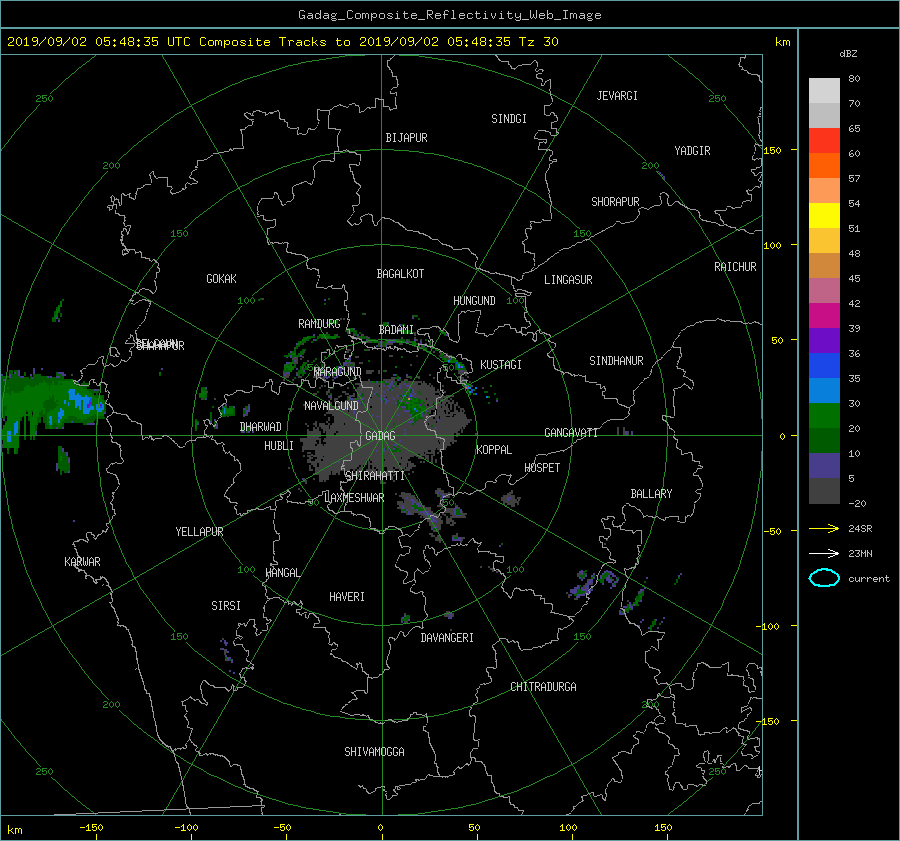Click the DAVANGERI city label
Screen dimensions: 900x841
click(x=447, y=638)
